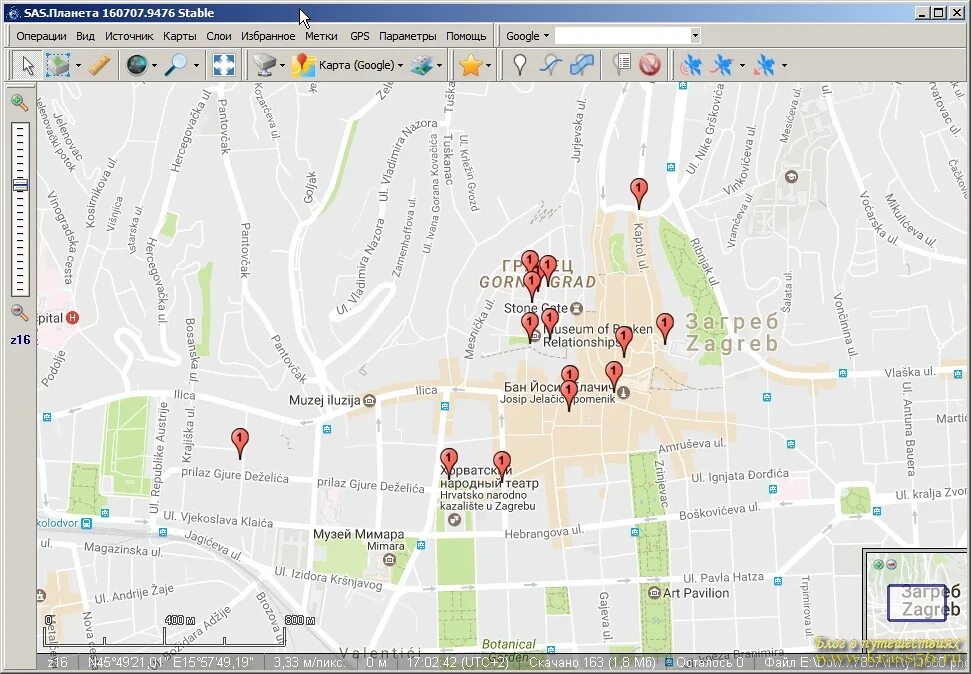Expand the favorites star dropdown arrow
This screenshot has height=674, width=971.
[x=489, y=65]
